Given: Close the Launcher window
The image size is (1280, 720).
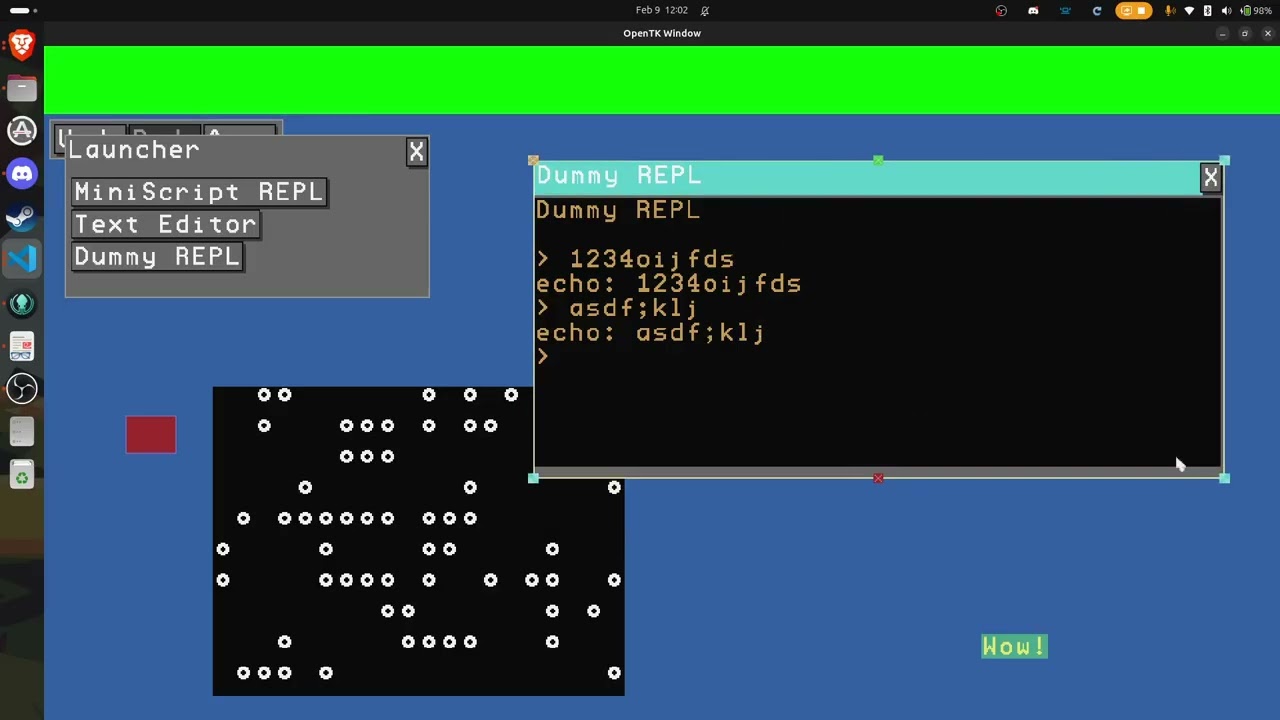Looking at the screenshot, I should point(416,151).
